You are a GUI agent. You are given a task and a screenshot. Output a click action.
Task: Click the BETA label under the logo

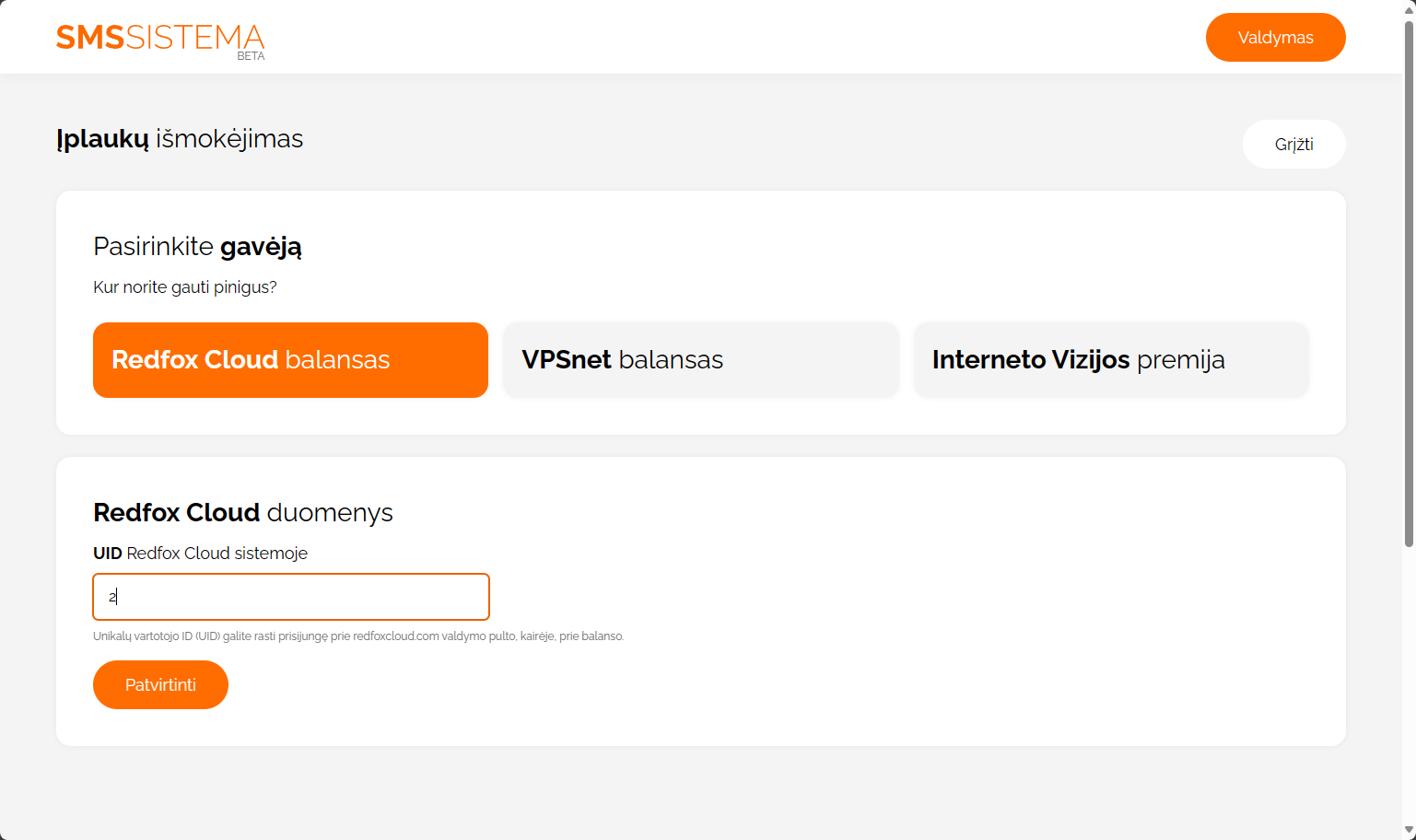click(x=251, y=56)
